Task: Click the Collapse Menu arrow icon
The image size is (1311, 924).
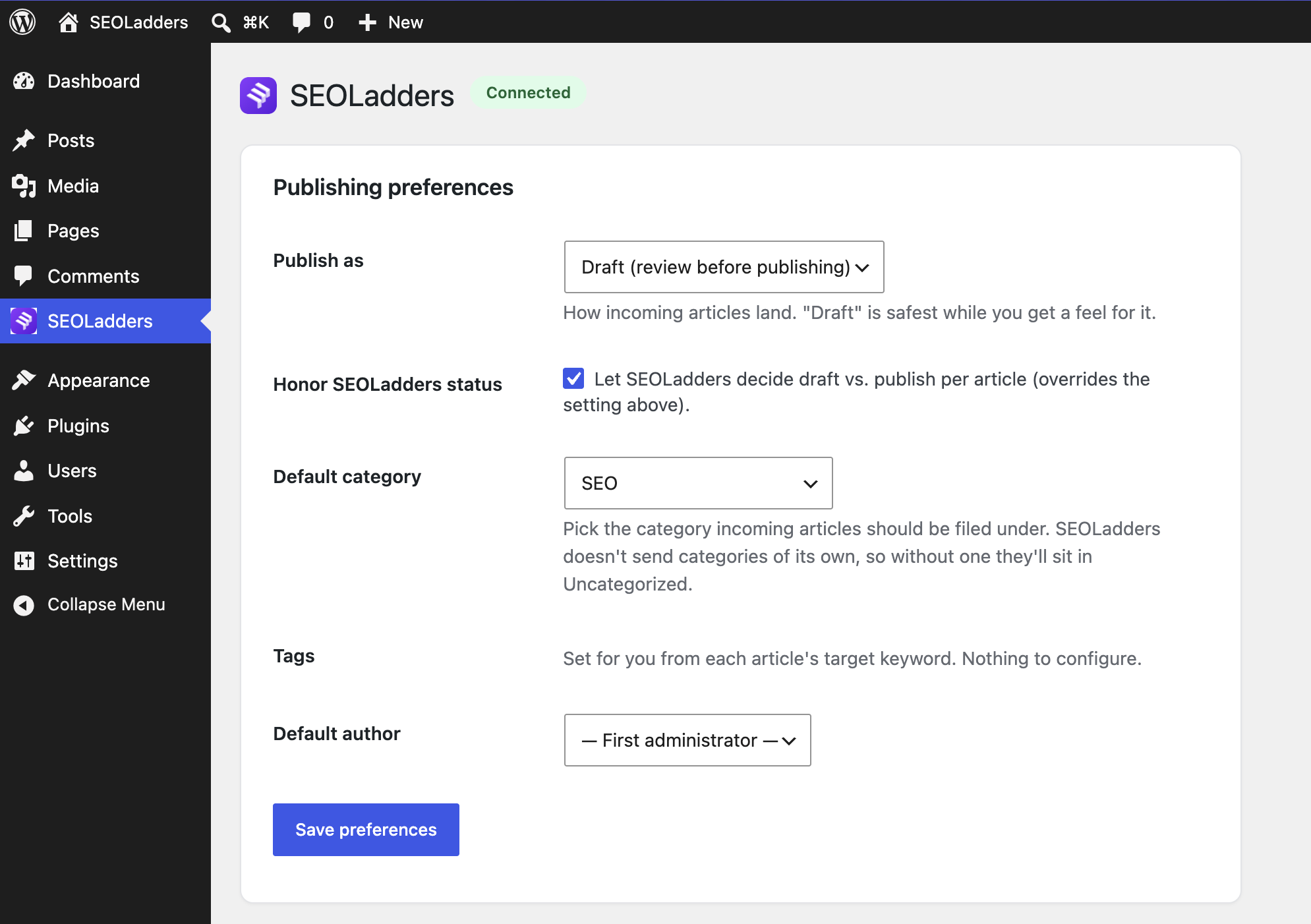Action: (x=24, y=605)
